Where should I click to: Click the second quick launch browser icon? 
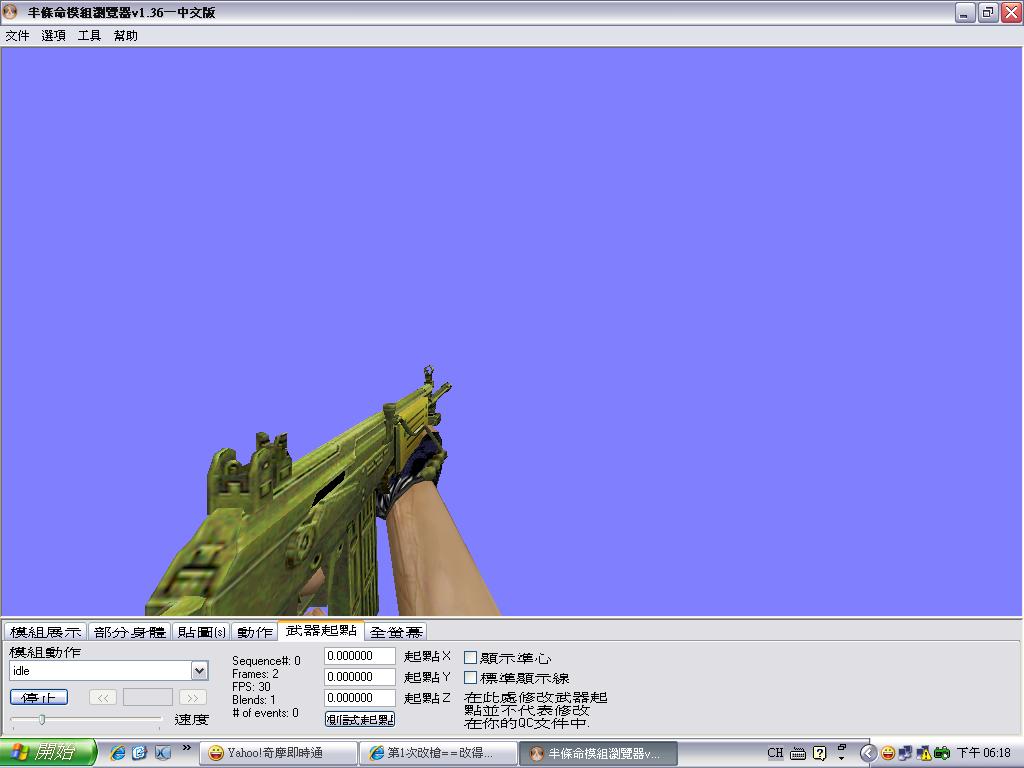140,753
